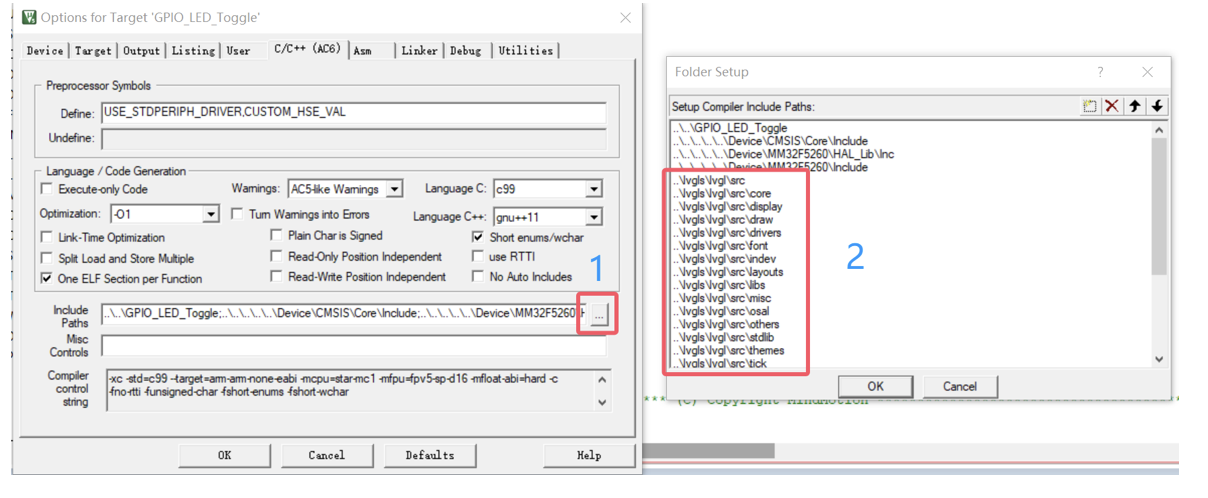Click the Define preprocessor symbols field
1208x498 pixels.
(353, 112)
